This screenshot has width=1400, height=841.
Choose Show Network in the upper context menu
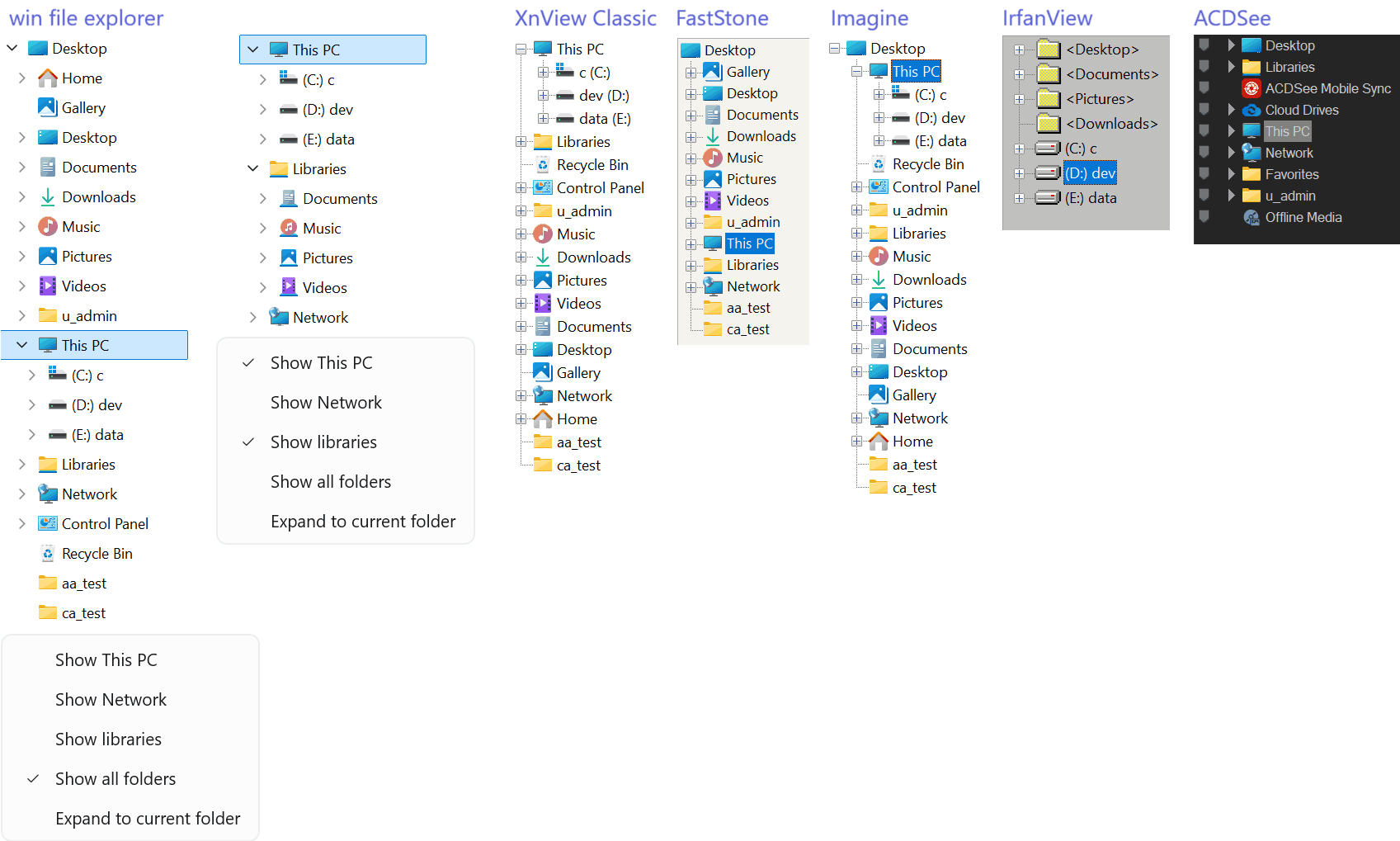346,403
